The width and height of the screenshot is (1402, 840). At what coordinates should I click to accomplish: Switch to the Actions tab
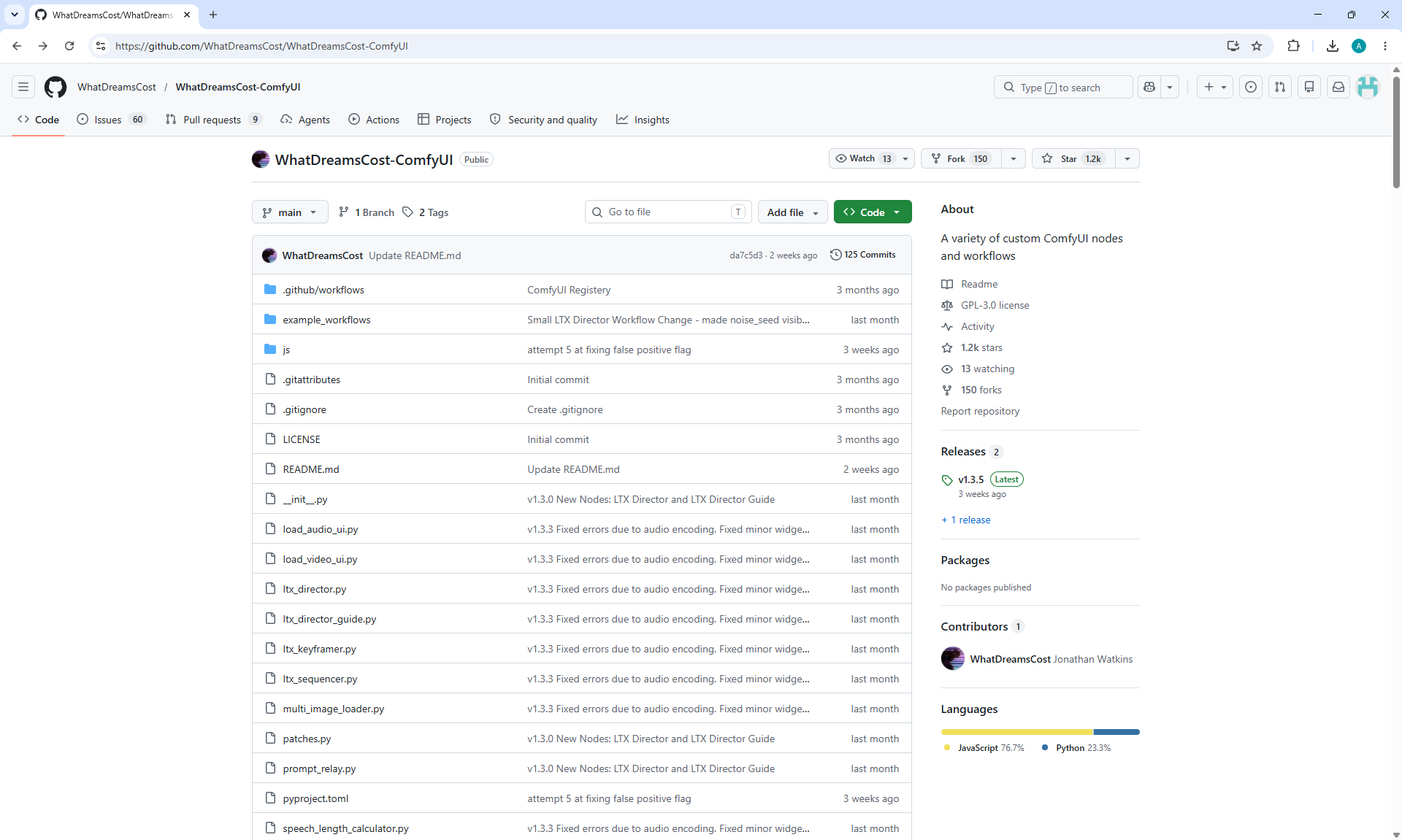point(374,120)
